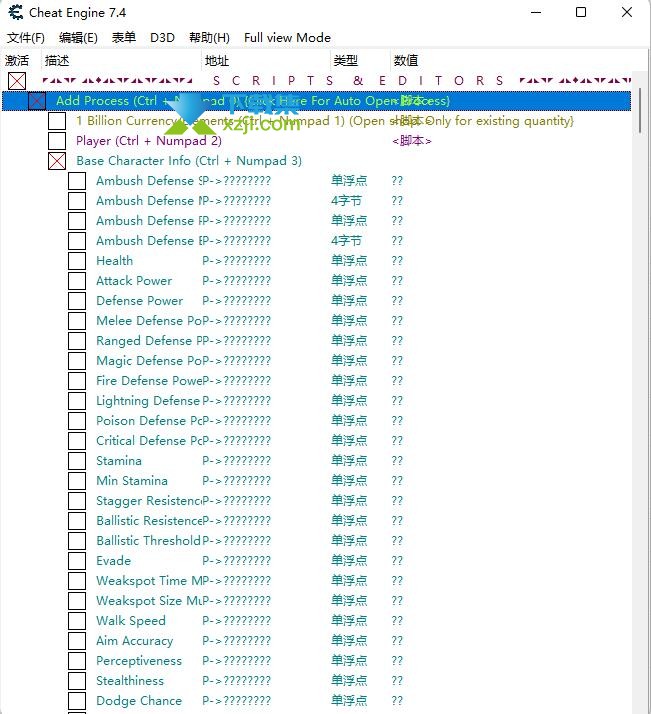This screenshot has height=714, width=651.
Task: Minimize the Cheat Engine window
Action: pyautogui.click(x=536, y=12)
